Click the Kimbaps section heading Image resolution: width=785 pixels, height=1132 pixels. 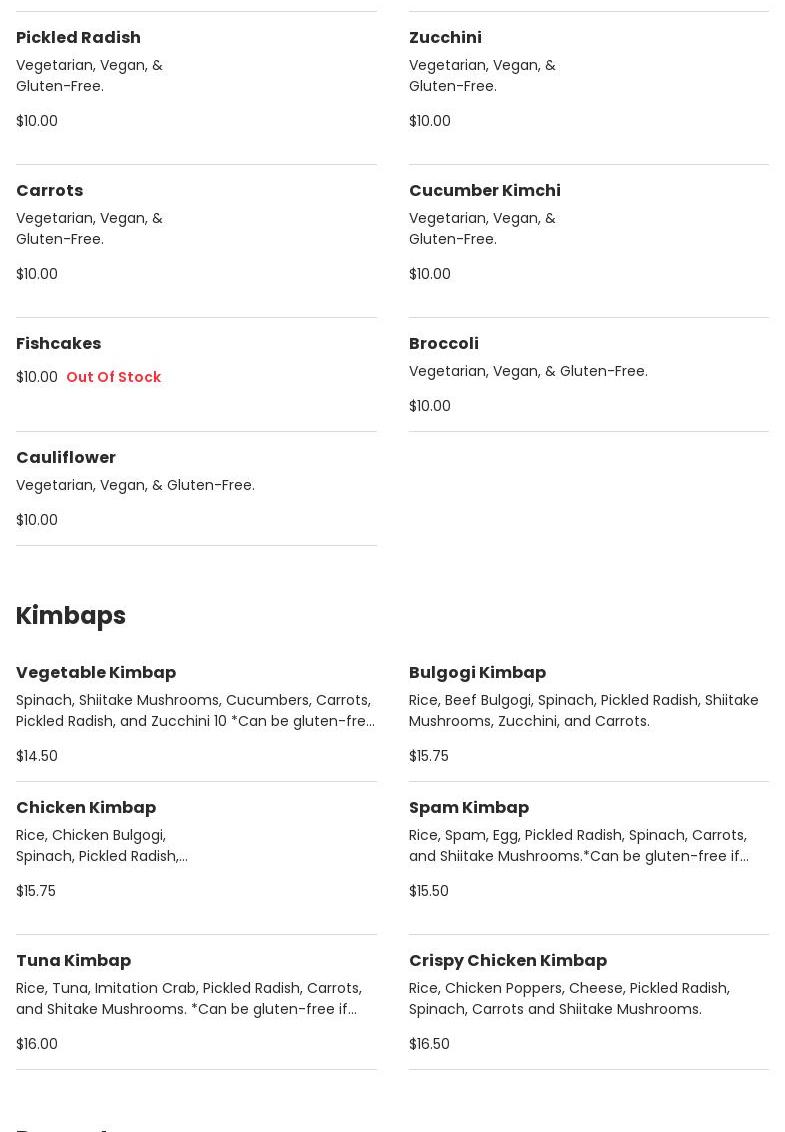pyautogui.click(x=71, y=616)
